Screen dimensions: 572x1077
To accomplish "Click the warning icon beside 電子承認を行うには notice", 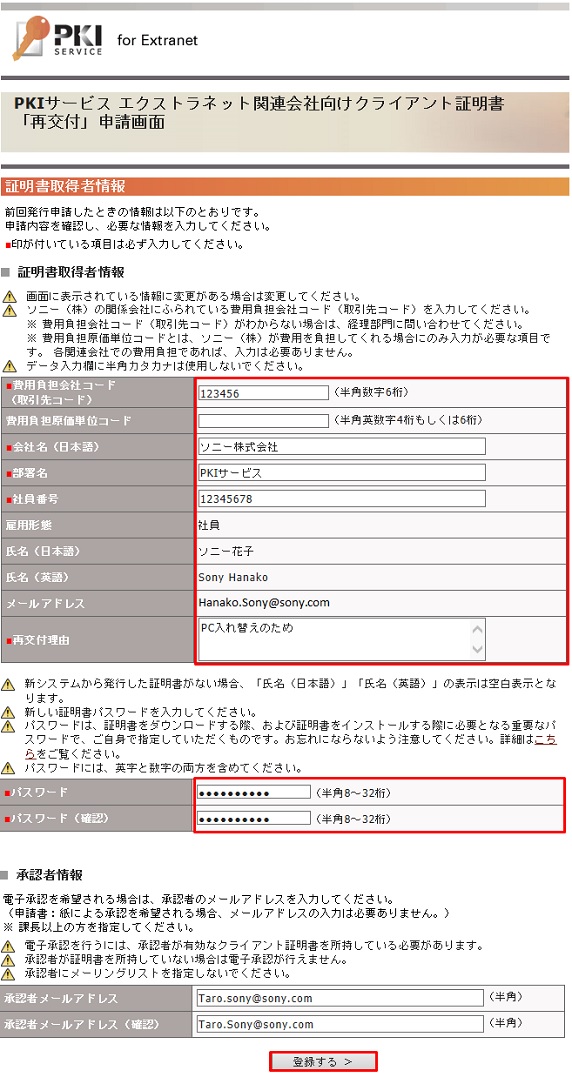I will click(x=8, y=946).
